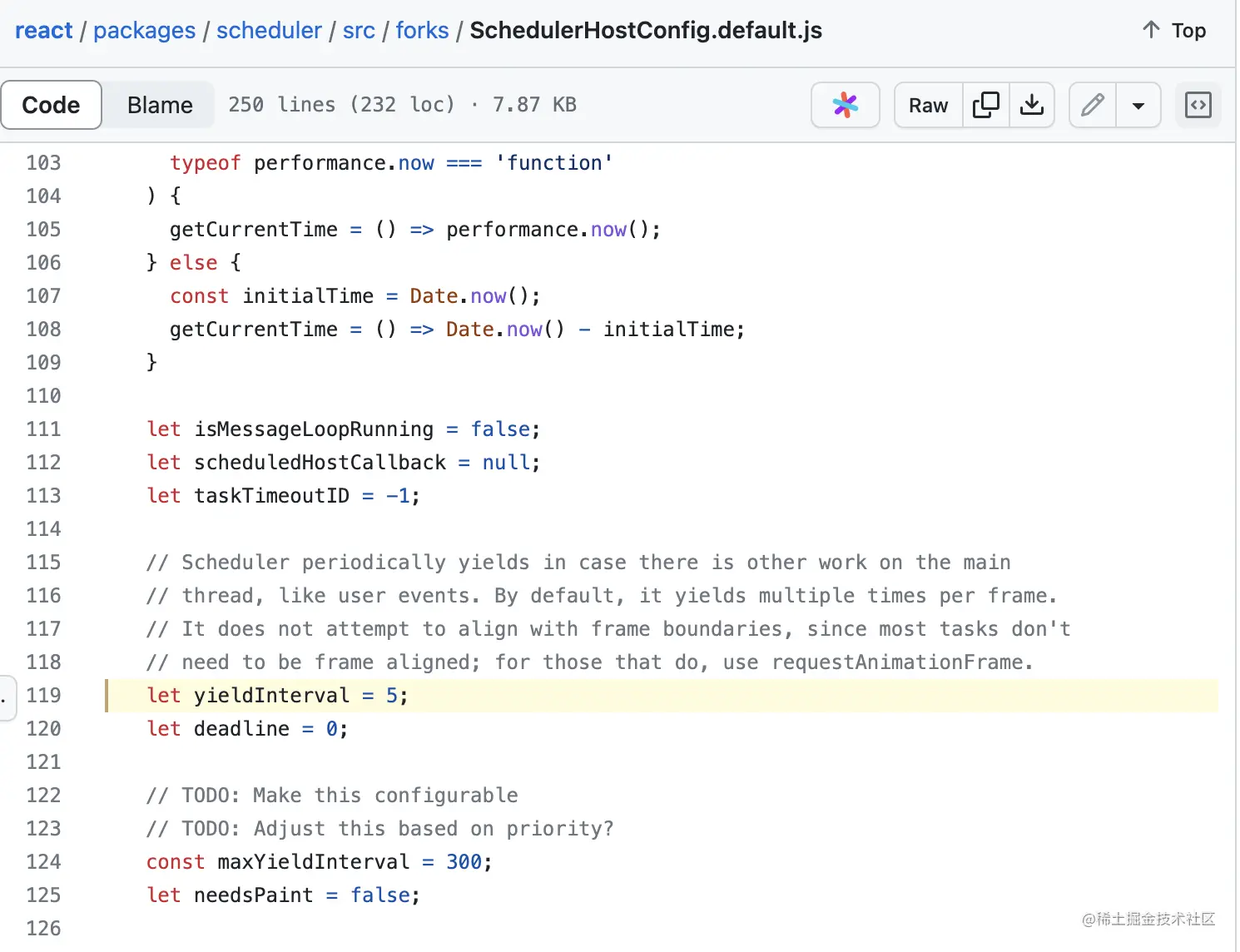
Task: Click the pencil edit file icon
Action: pos(1092,105)
